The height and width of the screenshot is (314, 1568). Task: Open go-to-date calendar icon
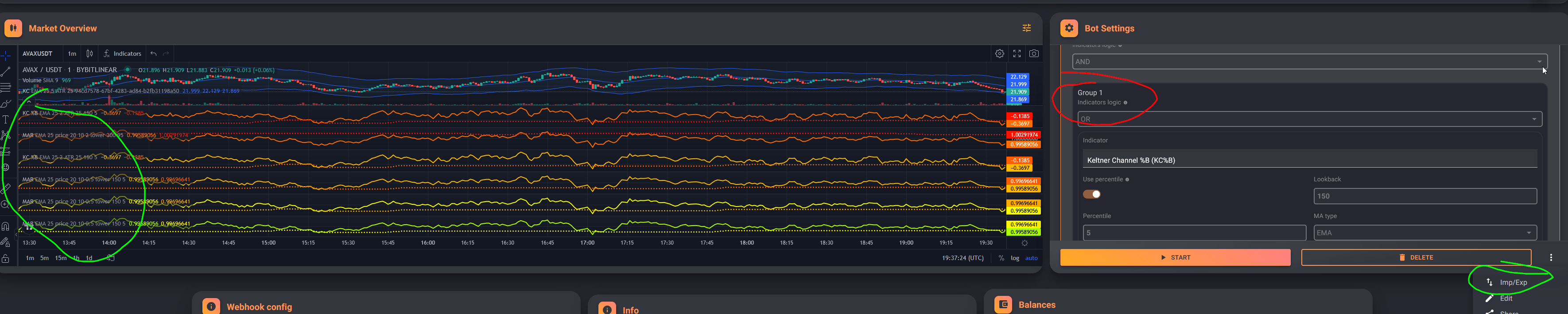tap(110, 258)
